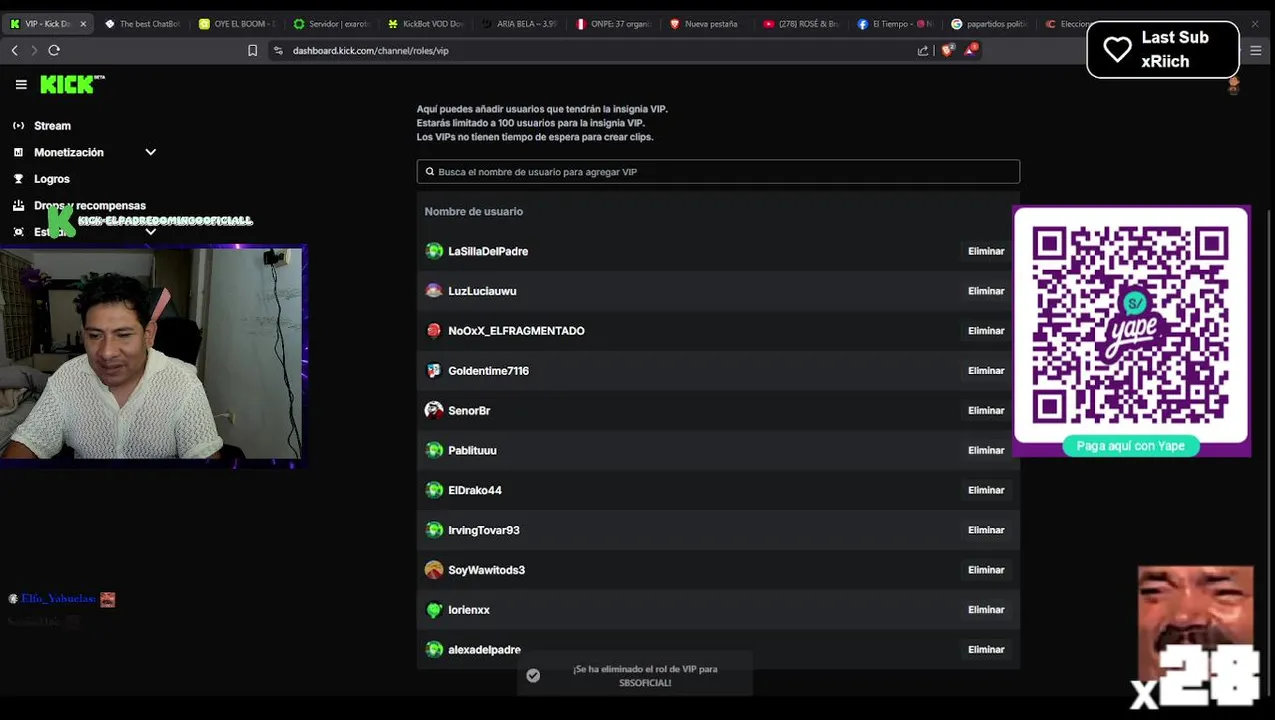Focus the VIP username search field

pyautogui.click(x=718, y=172)
